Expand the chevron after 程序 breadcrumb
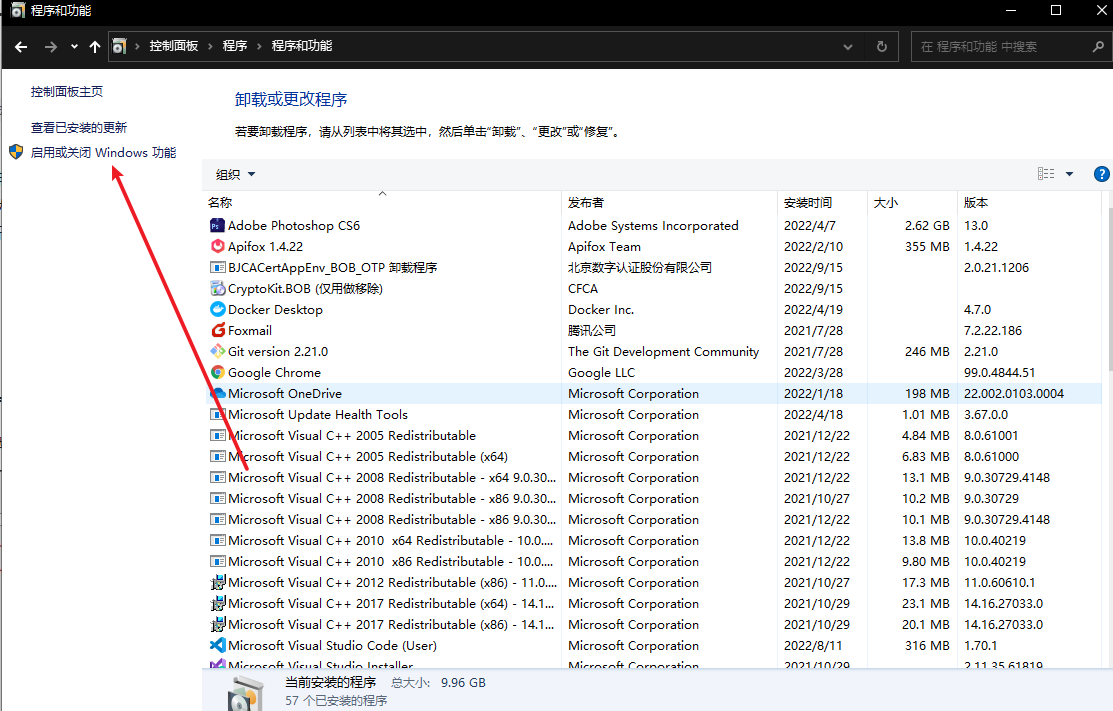1113x711 pixels. click(x=259, y=46)
